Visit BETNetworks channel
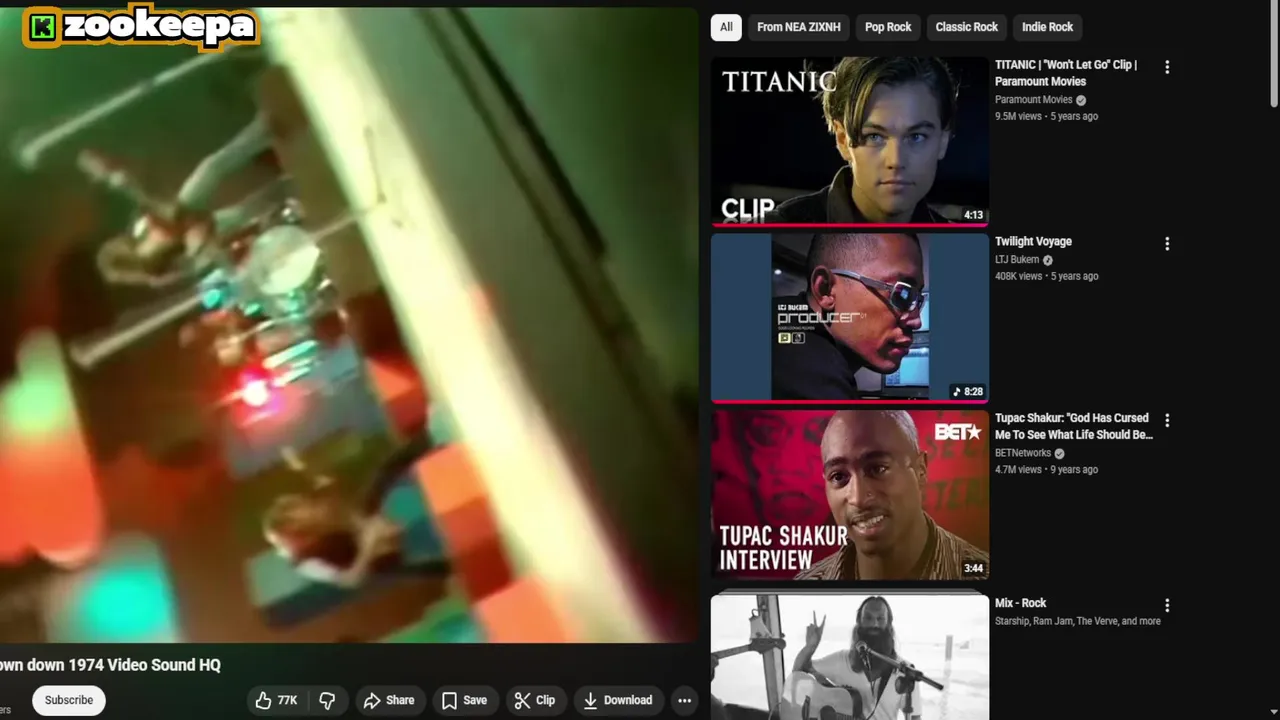 coord(1023,453)
